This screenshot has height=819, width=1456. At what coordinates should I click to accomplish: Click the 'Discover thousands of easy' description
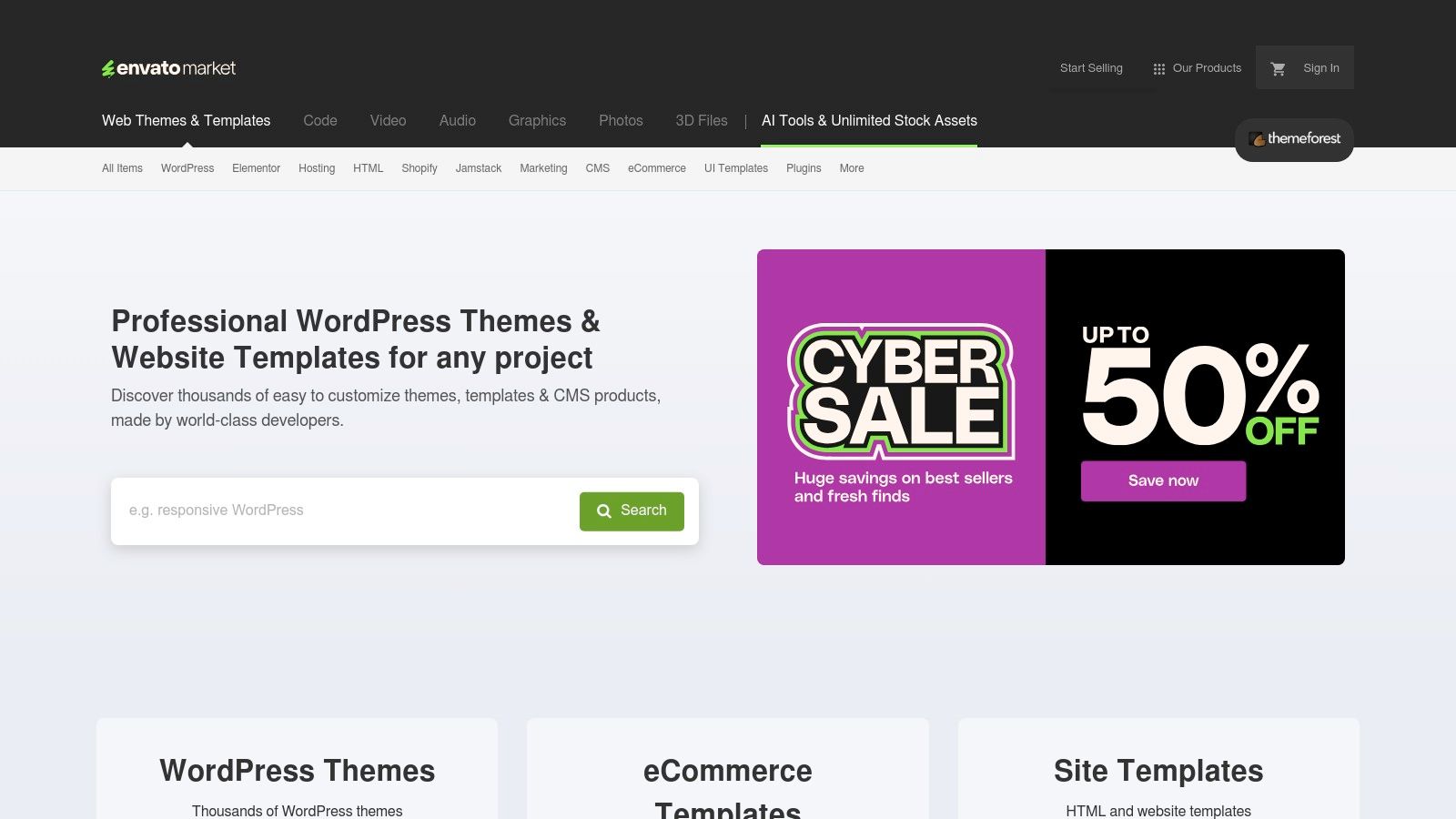pyautogui.click(x=386, y=408)
